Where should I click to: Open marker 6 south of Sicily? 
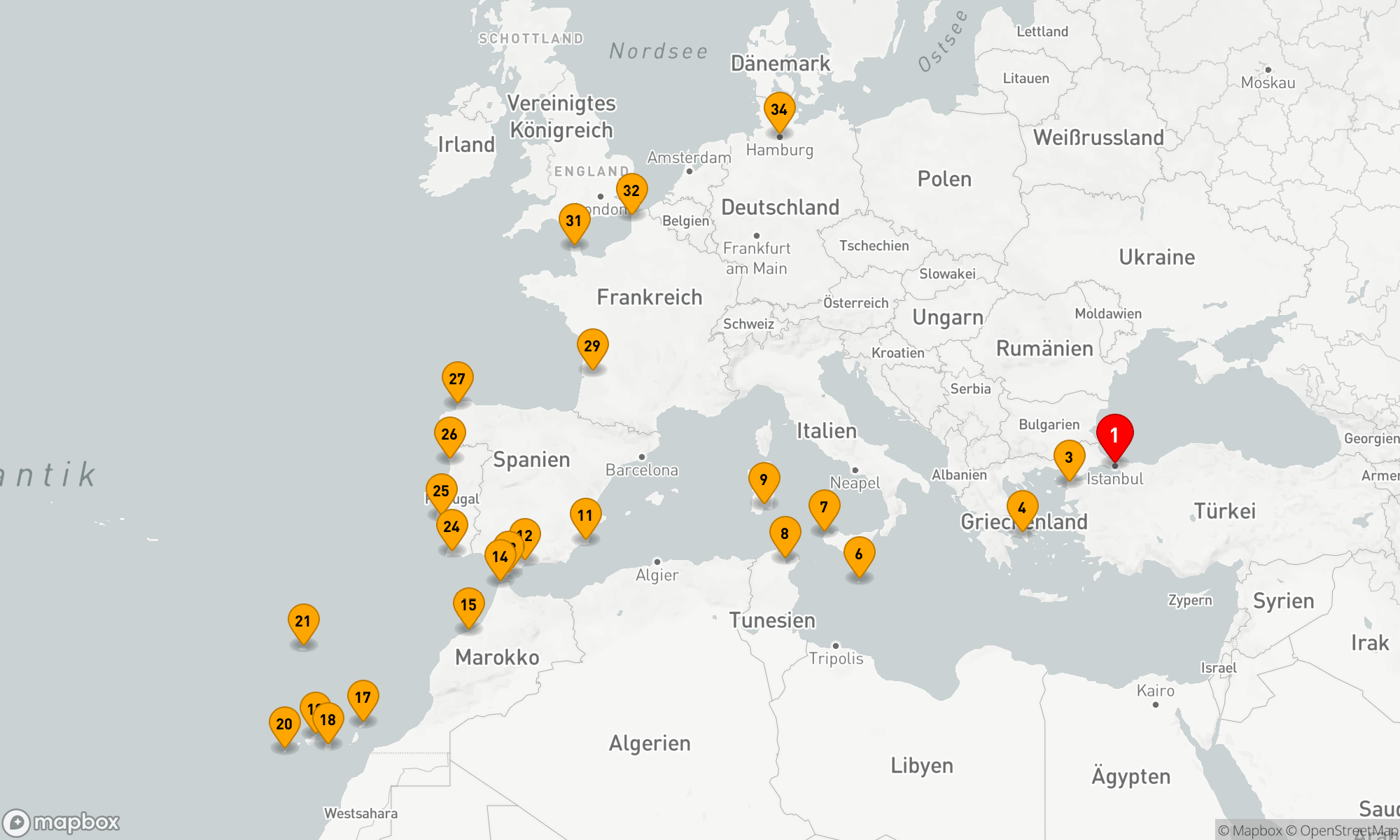tap(859, 554)
